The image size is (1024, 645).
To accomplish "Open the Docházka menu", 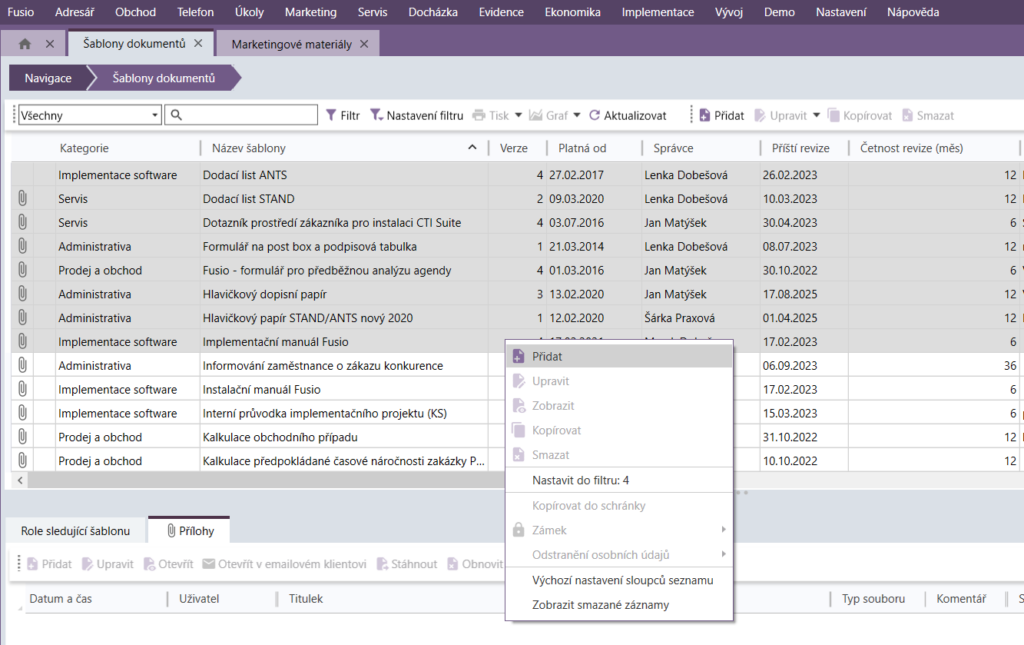I will (433, 12).
